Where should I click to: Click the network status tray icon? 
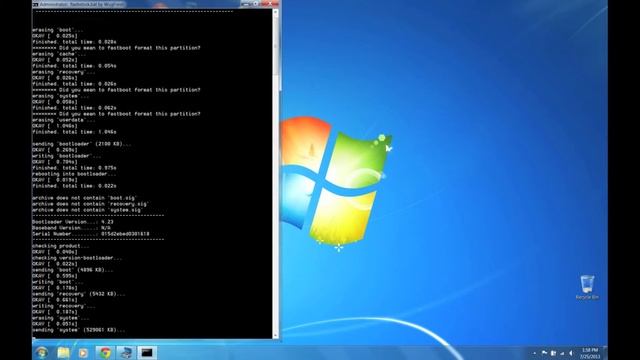point(562,353)
